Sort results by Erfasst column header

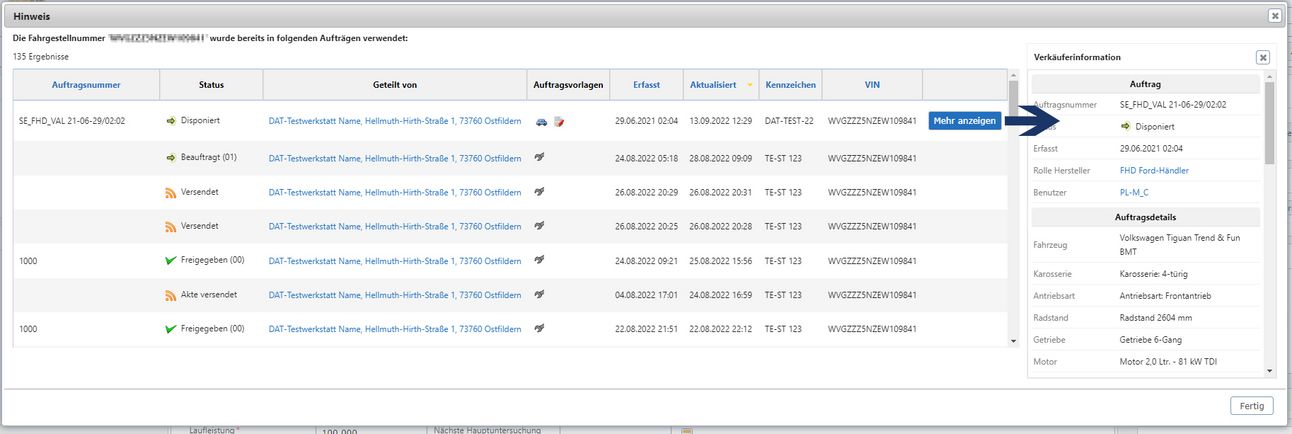point(646,85)
